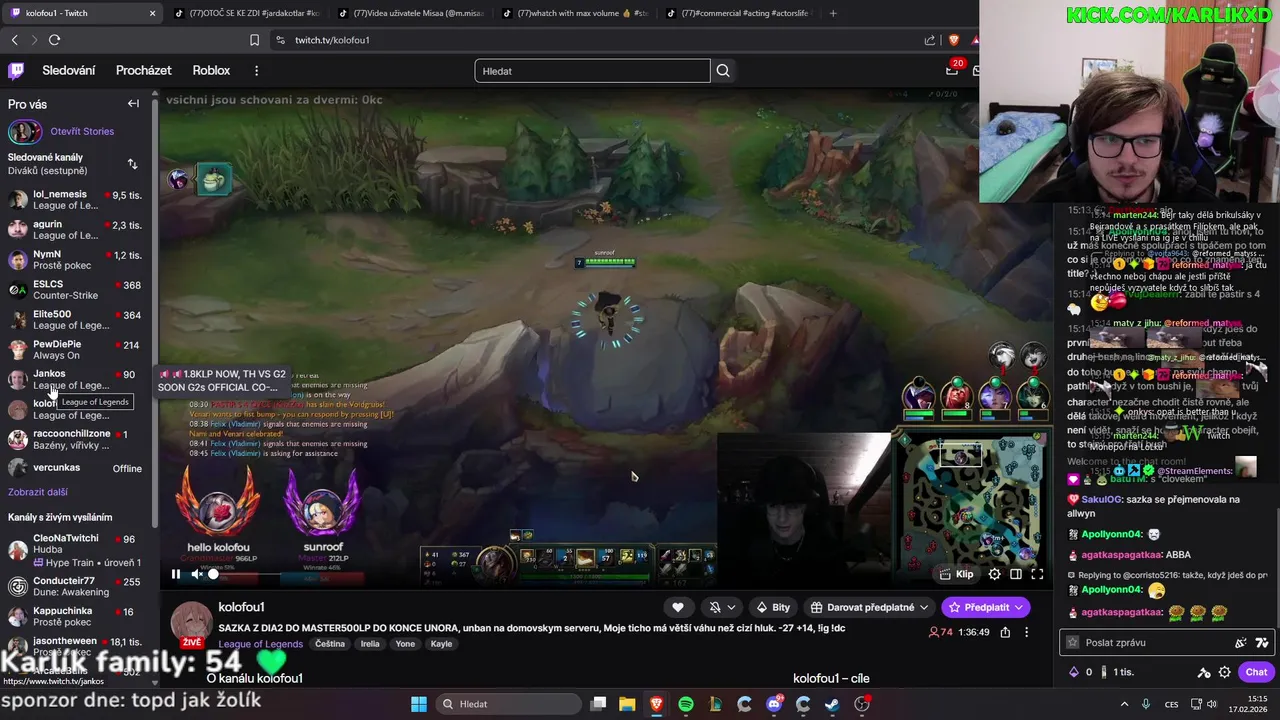Collapse the Pro vás sidebar
The image size is (1280, 720).
133,104
